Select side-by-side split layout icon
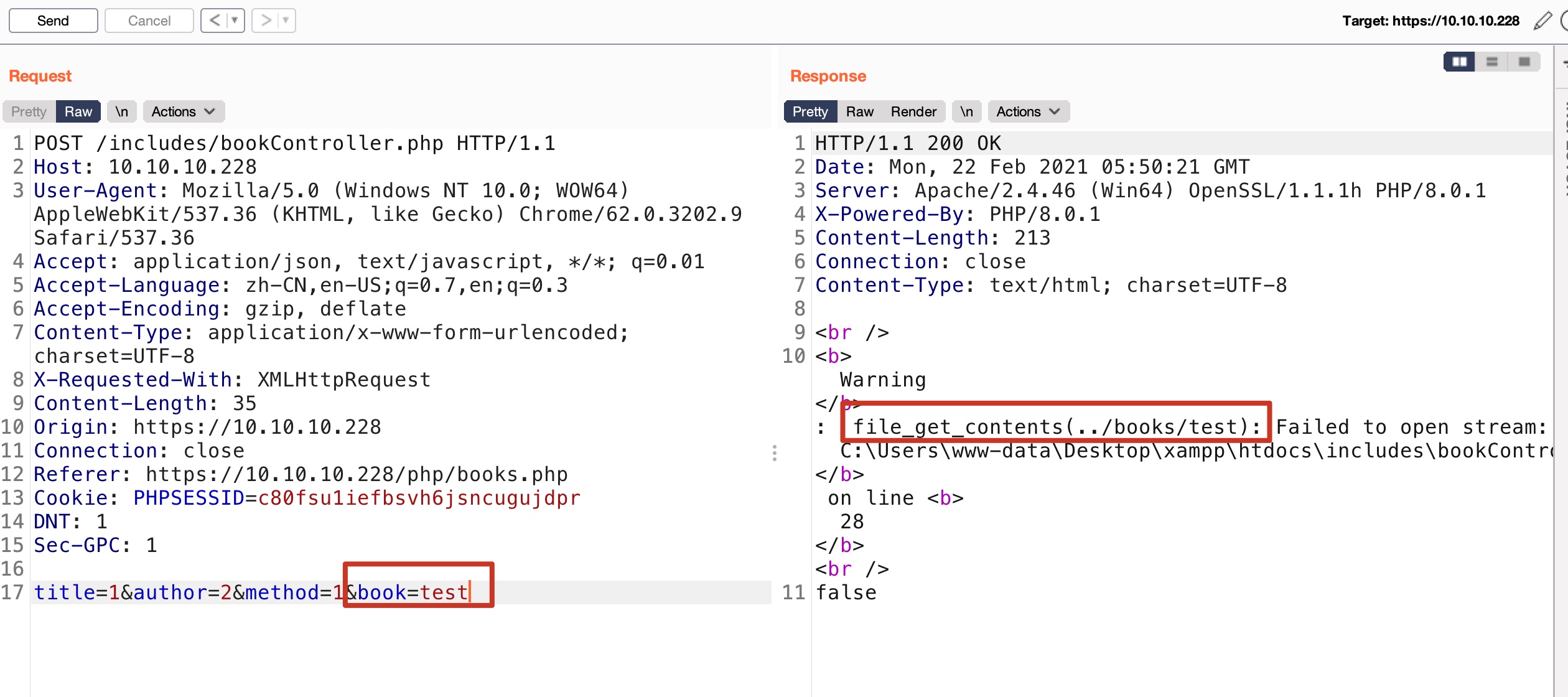Viewport: 1568px width, 697px height. [x=1459, y=62]
